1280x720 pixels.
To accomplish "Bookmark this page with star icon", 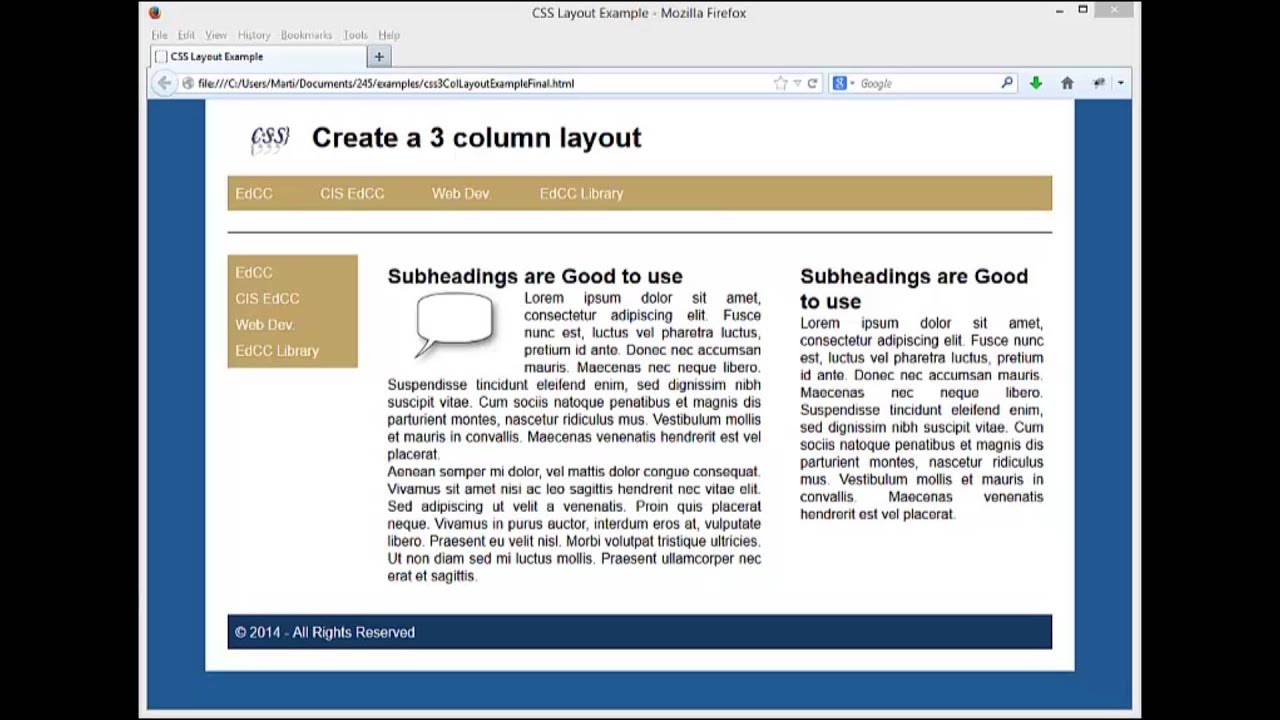I will (x=780, y=84).
